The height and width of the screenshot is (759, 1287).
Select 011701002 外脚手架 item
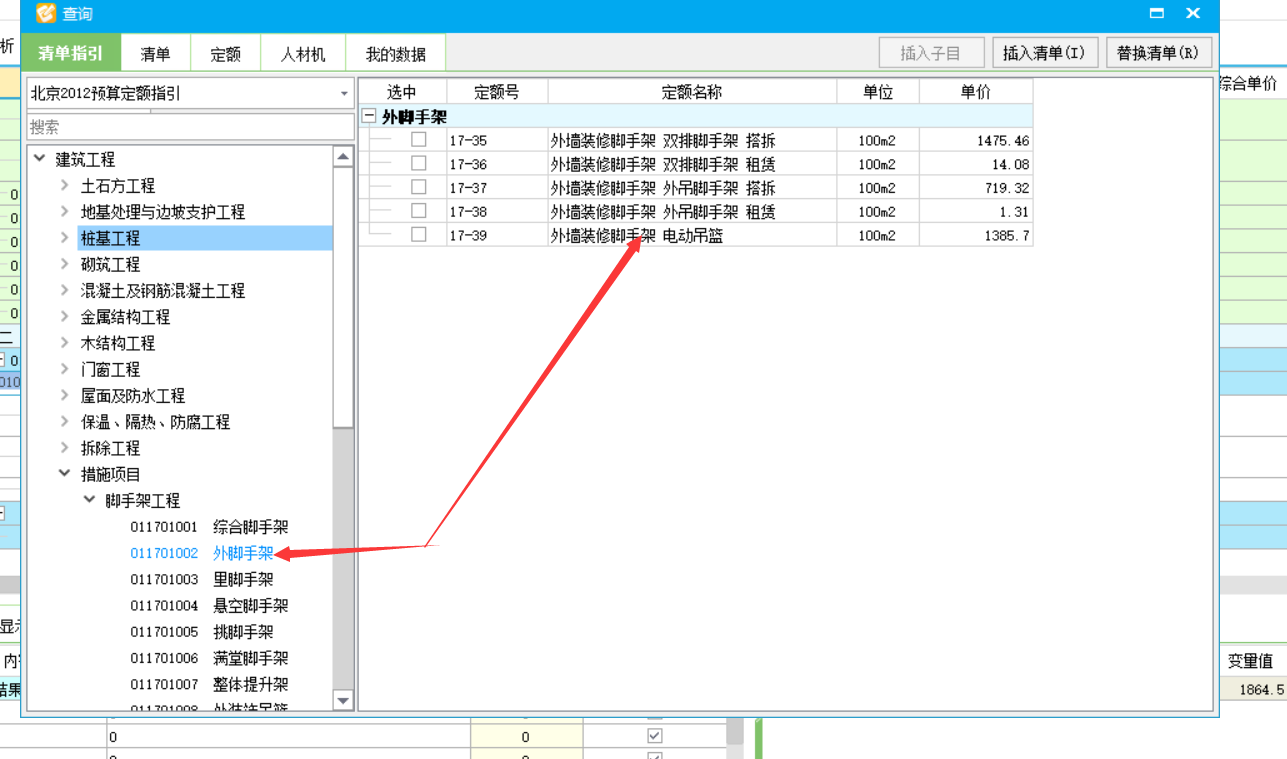click(x=202, y=553)
